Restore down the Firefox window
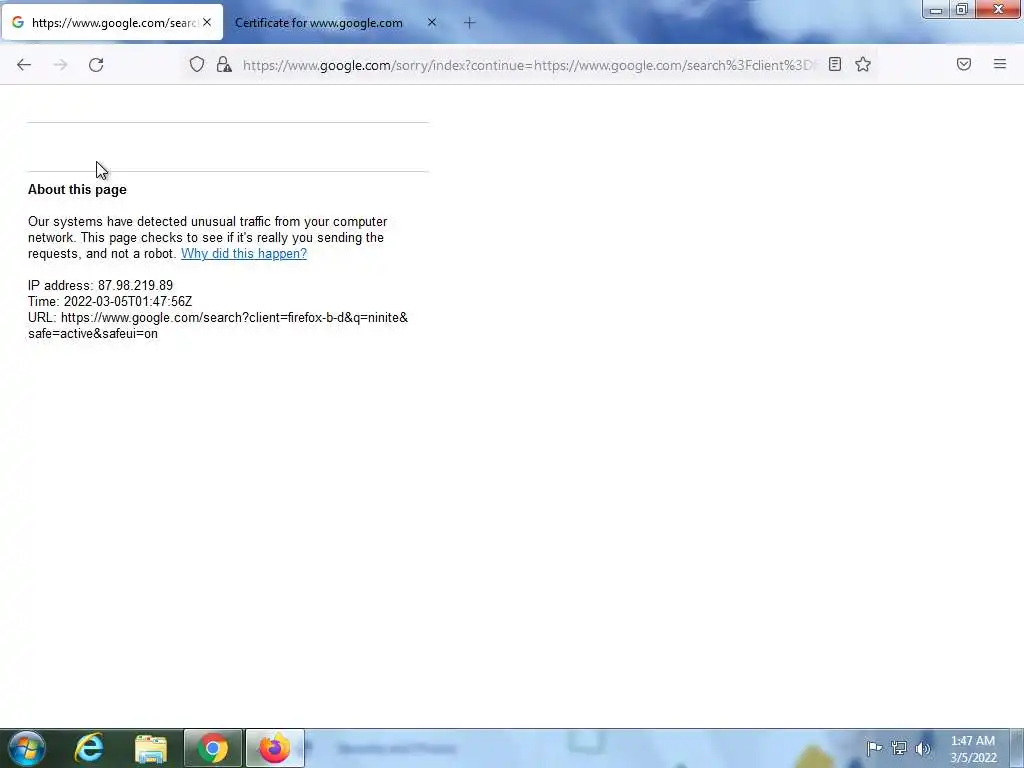The image size is (1024, 768). coord(962,9)
